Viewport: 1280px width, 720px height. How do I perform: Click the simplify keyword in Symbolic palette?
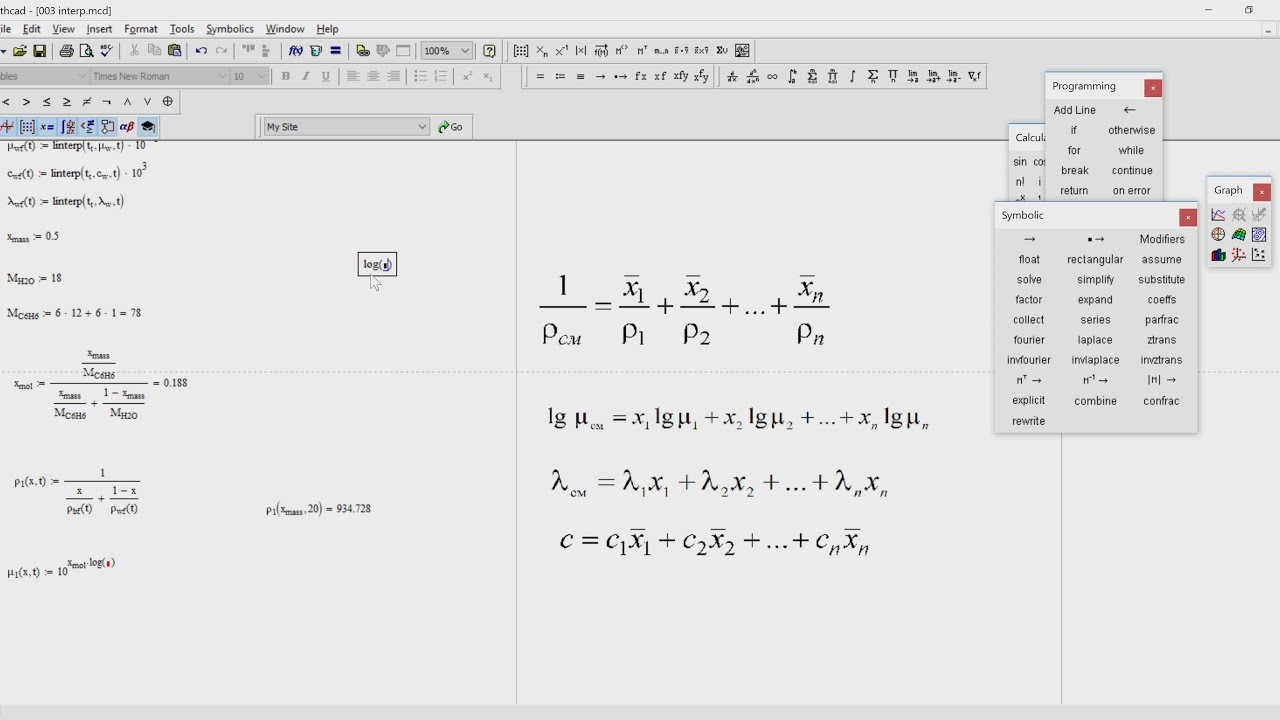(x=1095, y=279)
